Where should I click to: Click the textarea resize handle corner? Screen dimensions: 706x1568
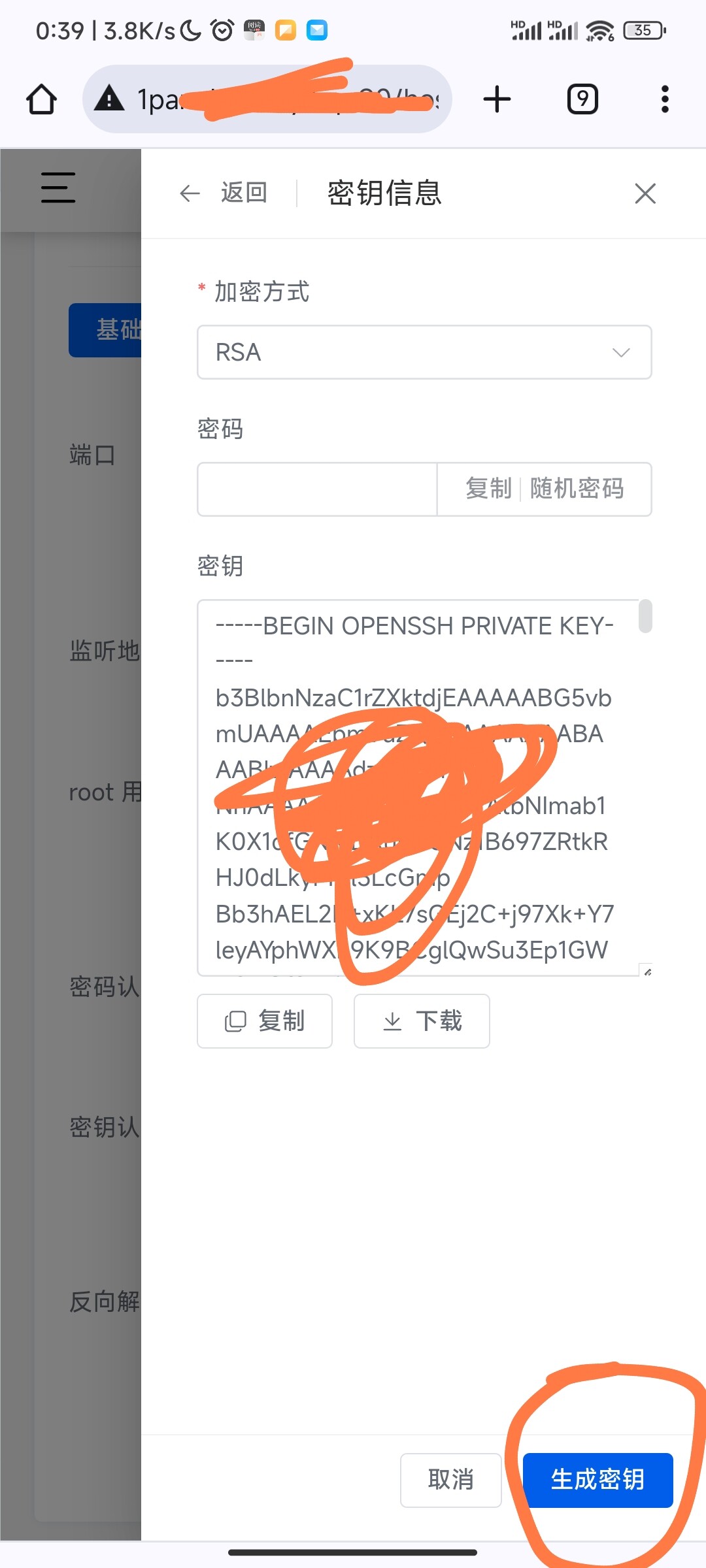tap(647, 972)
